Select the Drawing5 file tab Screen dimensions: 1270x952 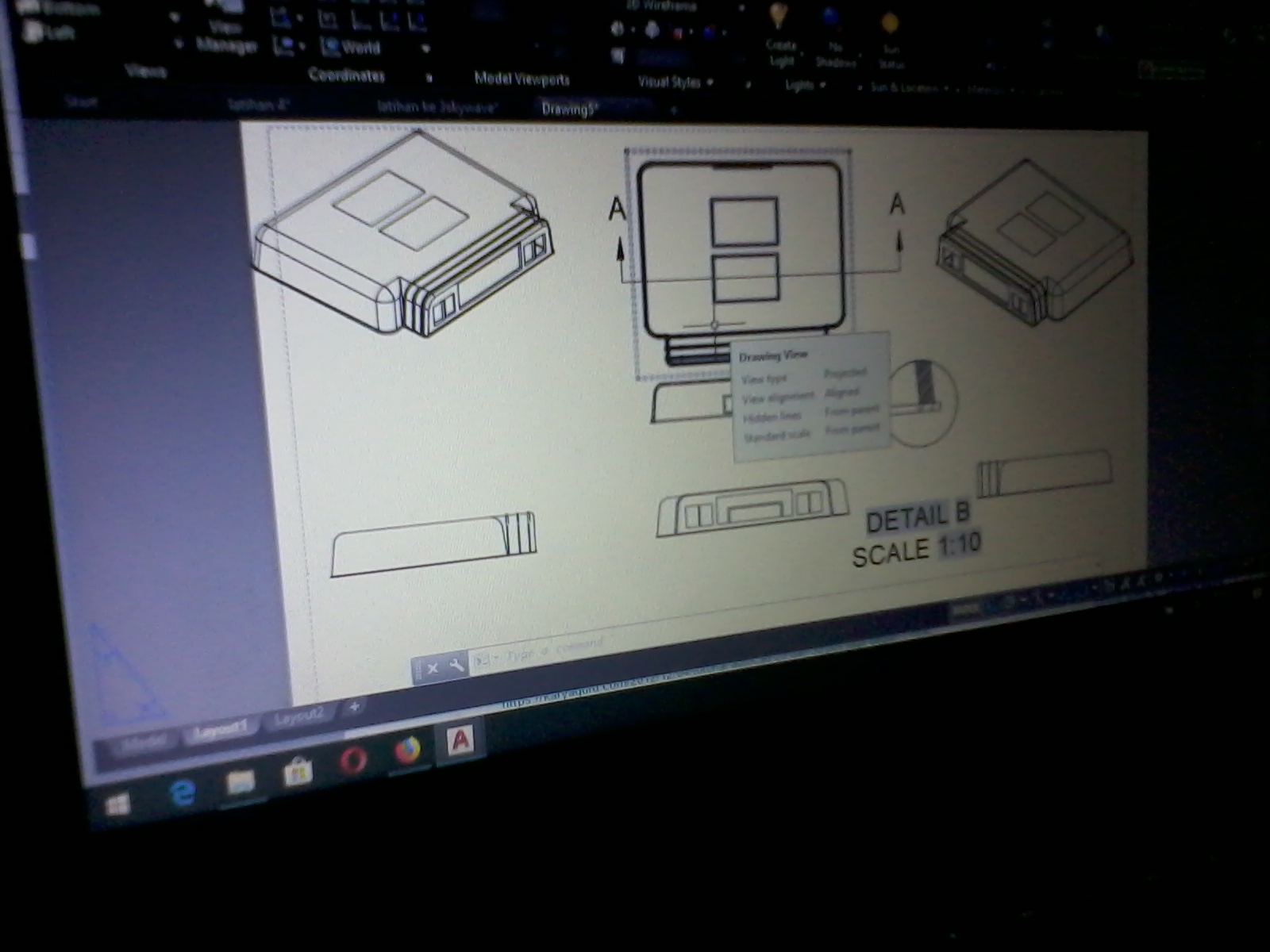pyautogui.click(x=569, y=109)
